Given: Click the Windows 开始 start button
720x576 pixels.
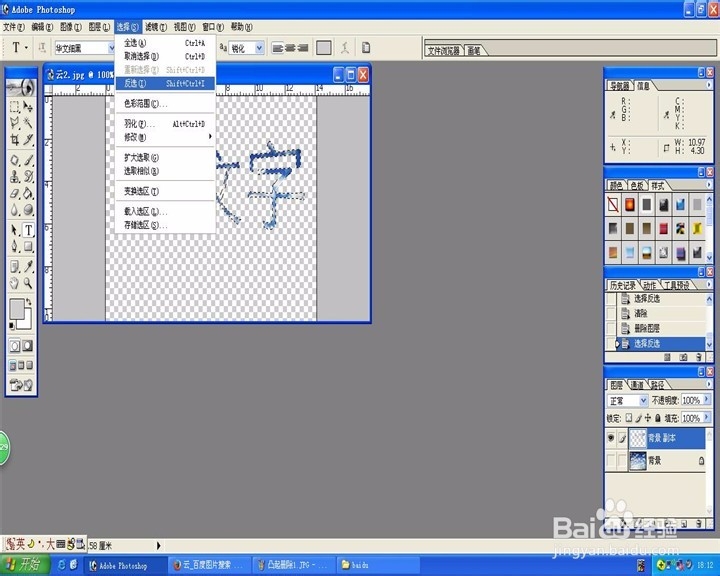Looking at the screenshot, I should (x=25, y=565).
